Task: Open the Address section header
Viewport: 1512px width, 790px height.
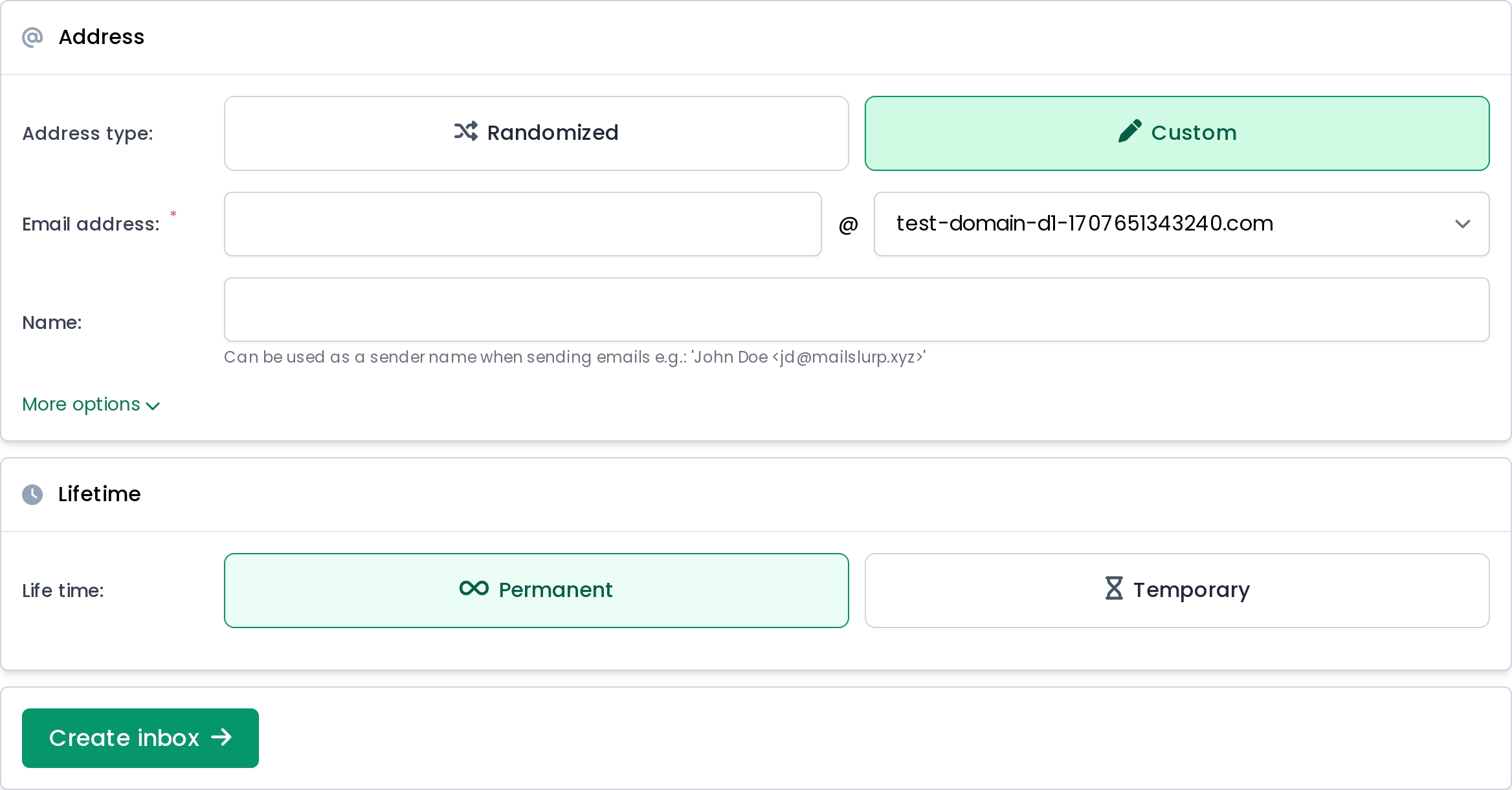Action: [x=102, y=37]
